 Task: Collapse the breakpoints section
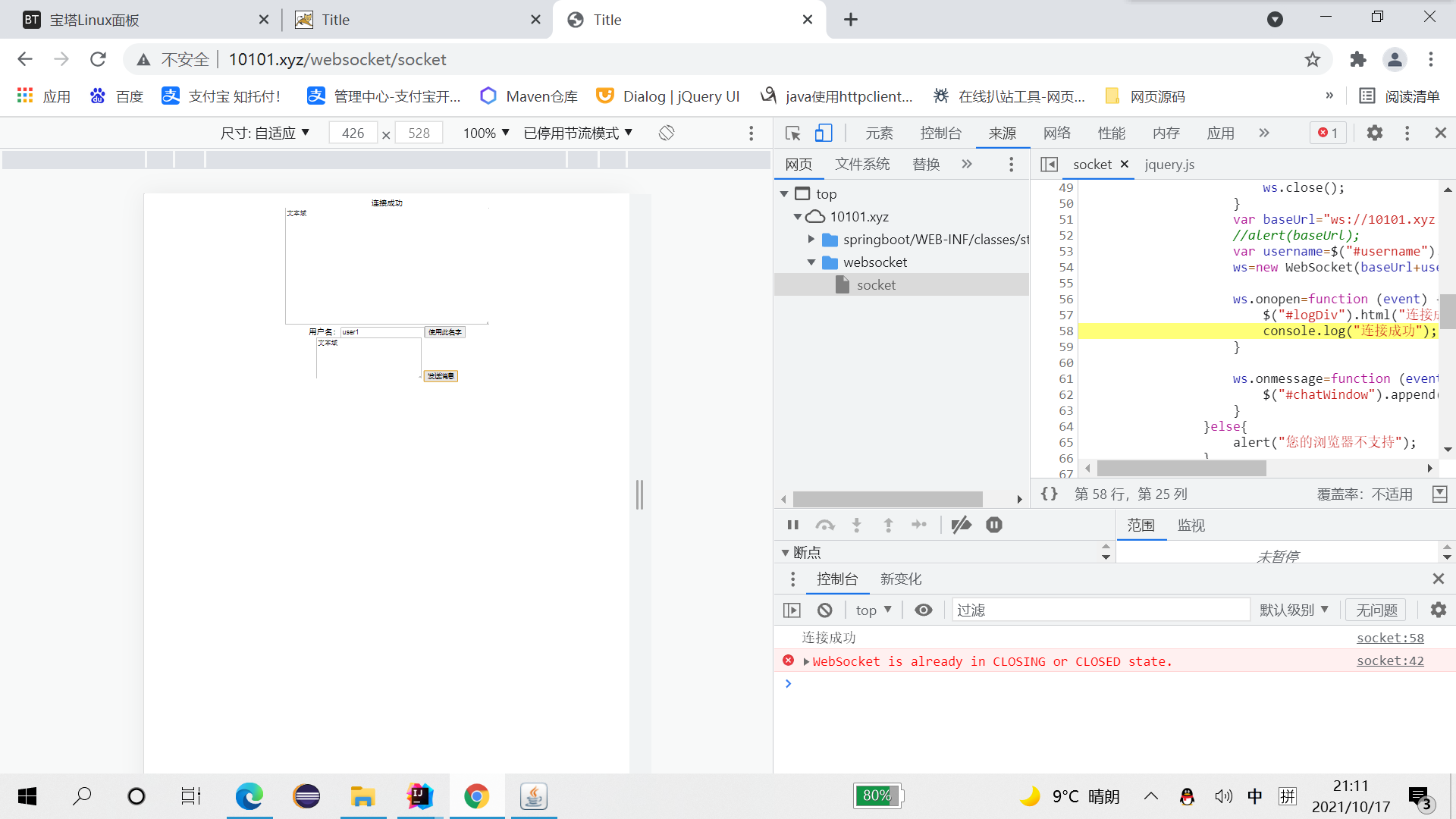[785, 553]
